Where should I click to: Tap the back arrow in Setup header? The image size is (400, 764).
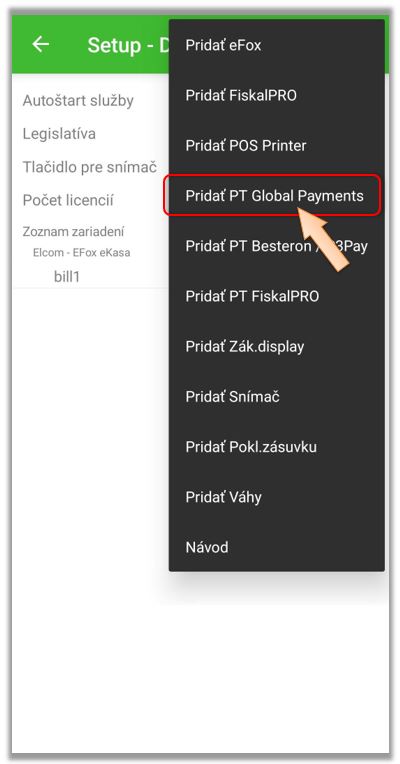pyautogui.click(x=40, y=44)
